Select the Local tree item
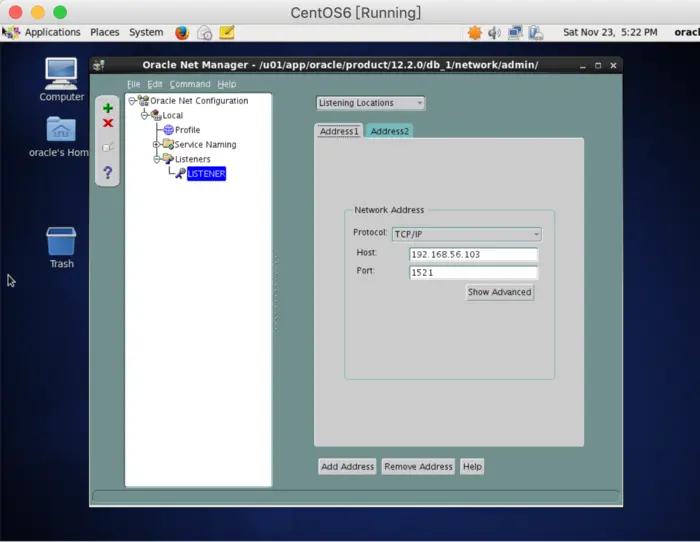This screenshot has width=700, height=542. [173, 115]
